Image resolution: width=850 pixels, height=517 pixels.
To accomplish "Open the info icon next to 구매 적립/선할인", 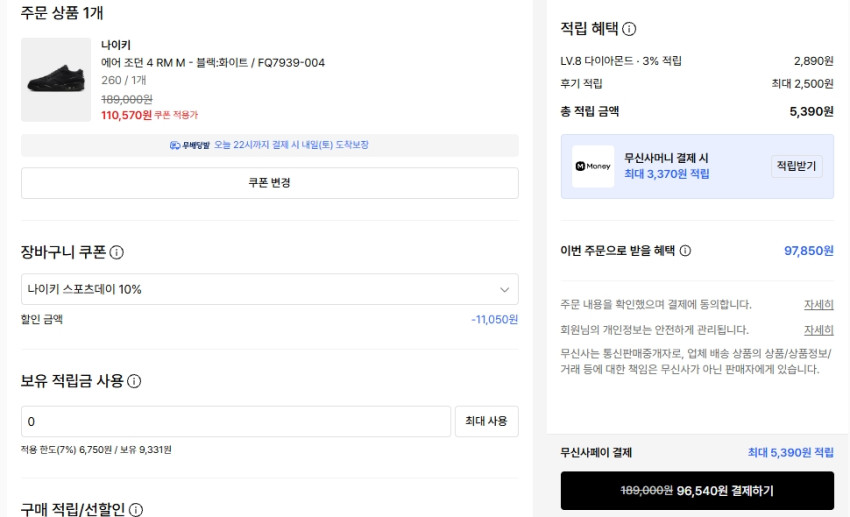I will [x=135, y=510].
